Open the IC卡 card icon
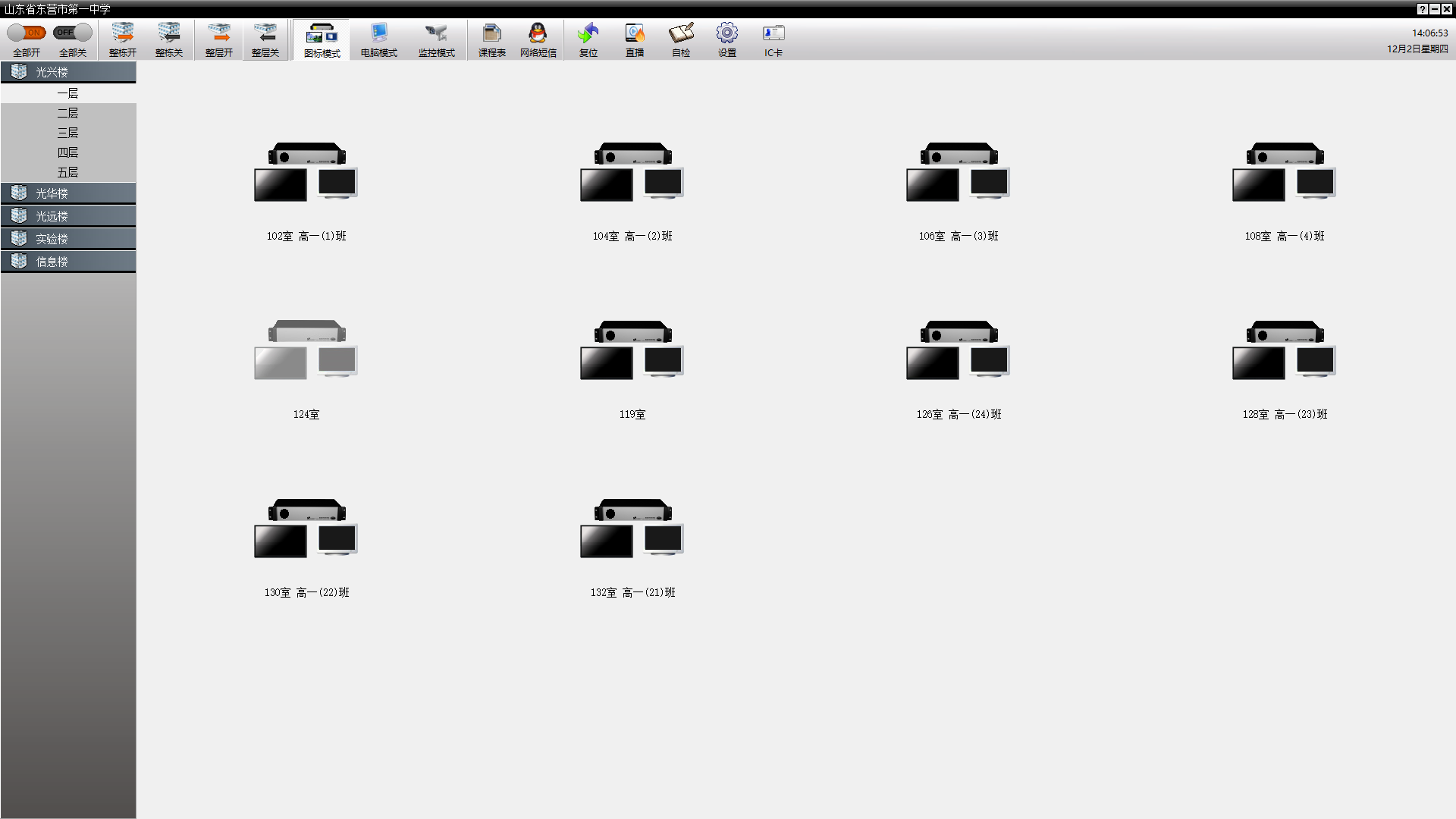 click(x=773, y=34)
